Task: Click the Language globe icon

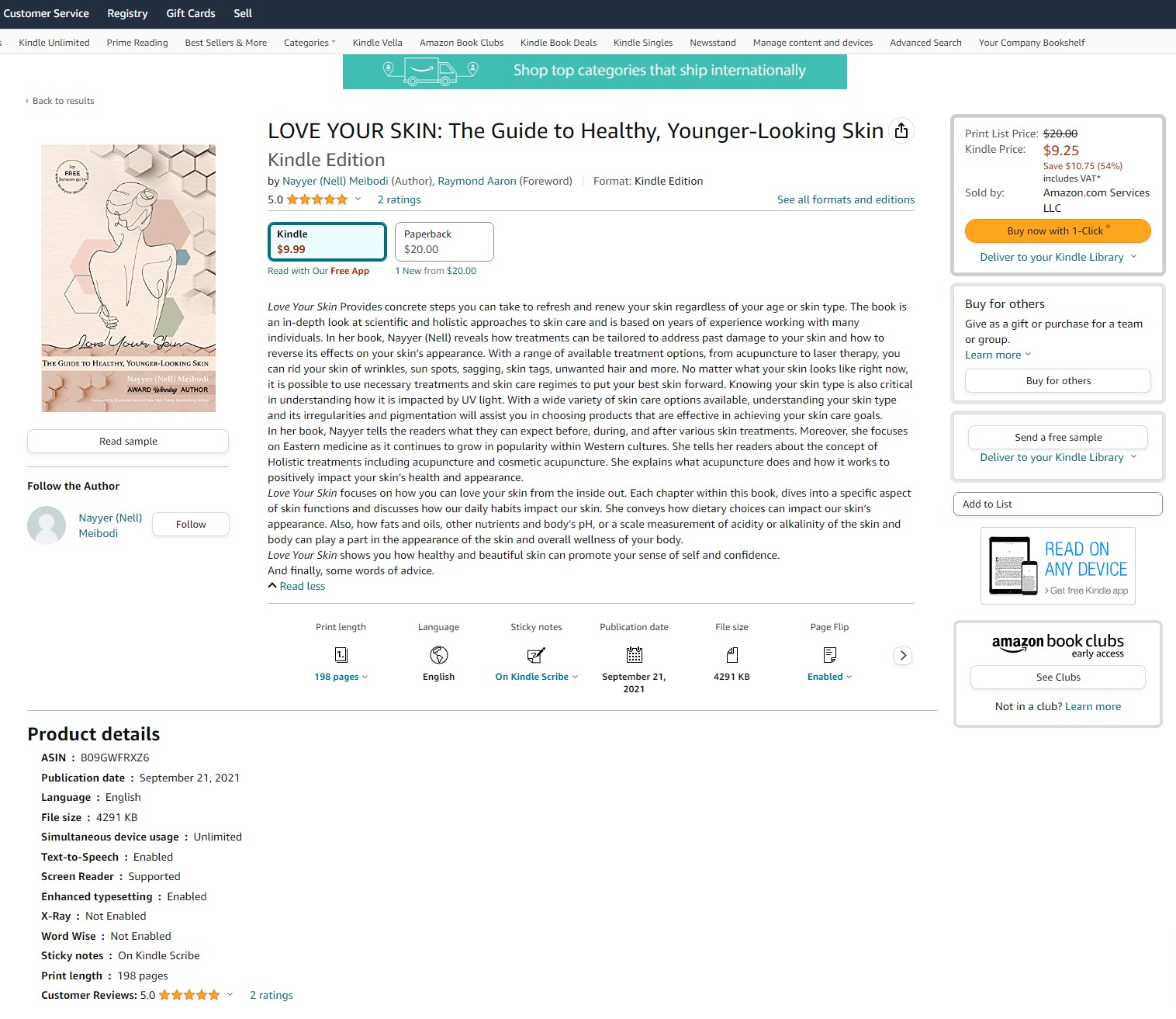Action: click(438, 655)
